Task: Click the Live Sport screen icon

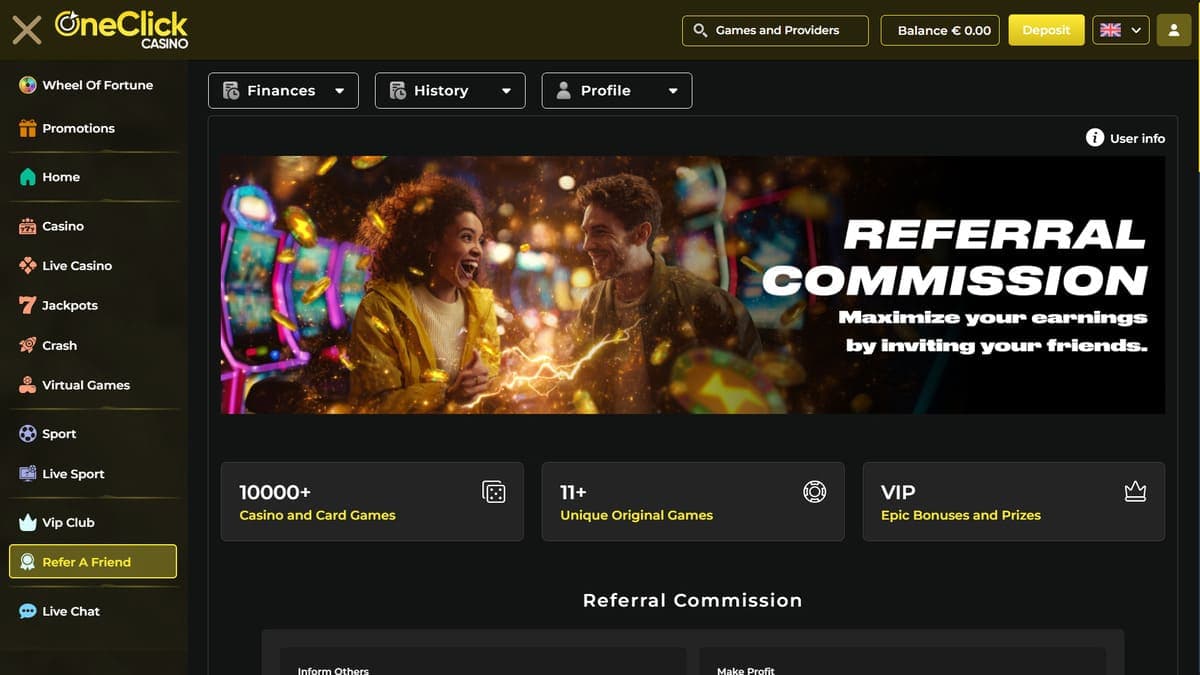Action: click(28, 474)
